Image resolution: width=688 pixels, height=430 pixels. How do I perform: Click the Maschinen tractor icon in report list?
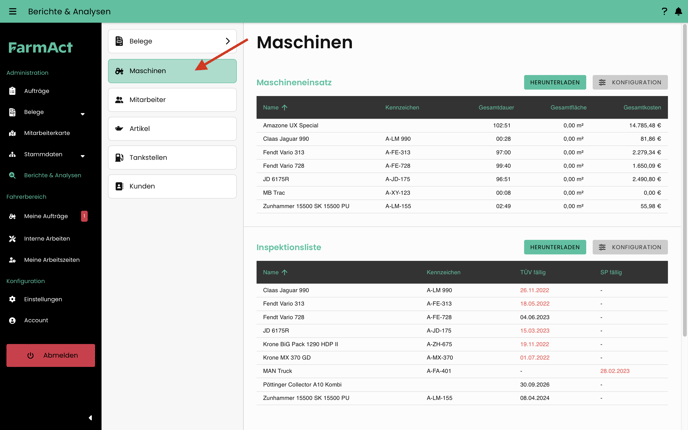point(119,71)
